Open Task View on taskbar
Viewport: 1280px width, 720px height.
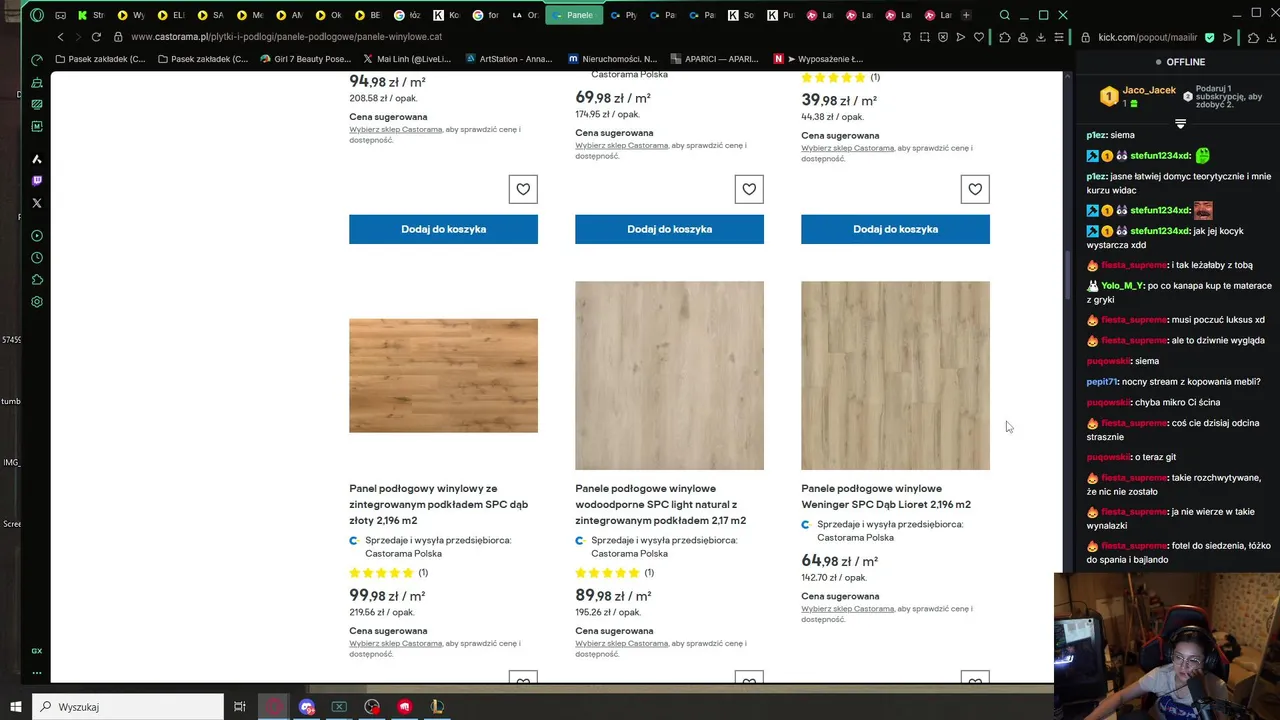coord(240,707)
